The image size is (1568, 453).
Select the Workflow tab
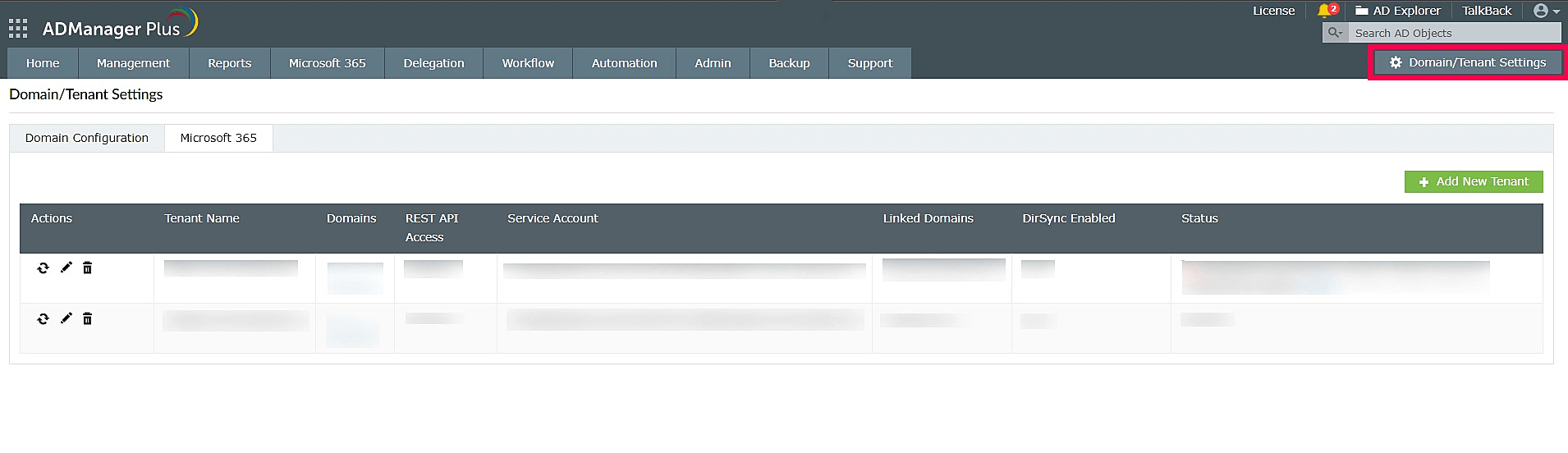pyautogui.click(x=528, y=63)
